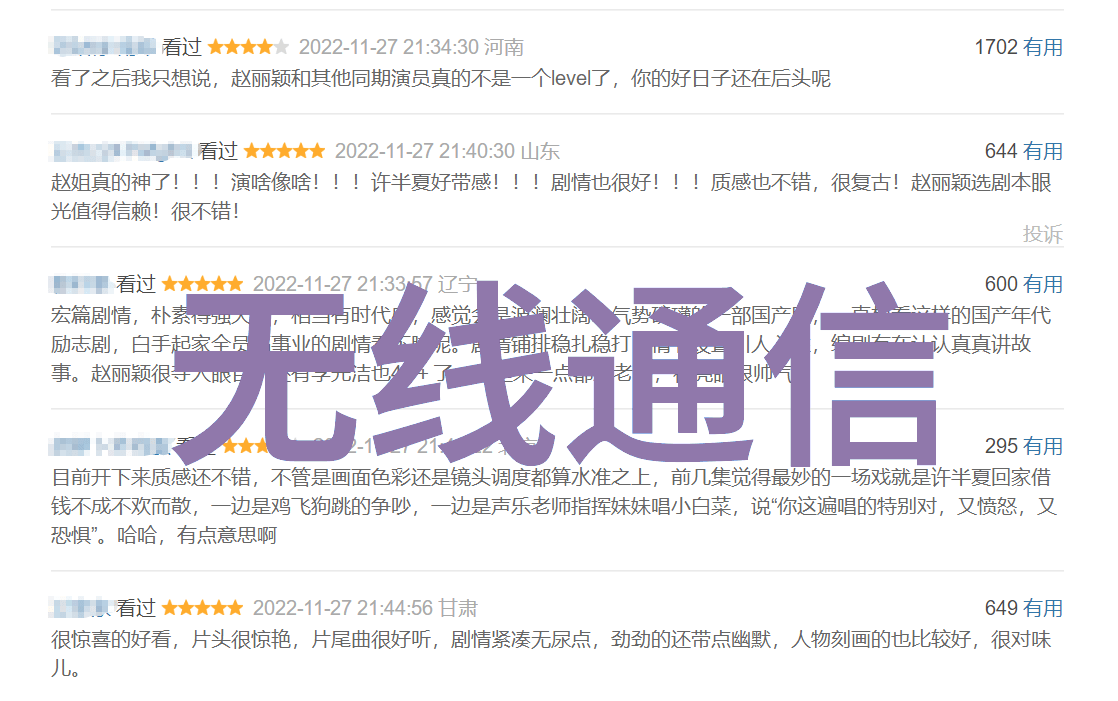Click the 投诉 report link
Image resolution: width=1118 pixels, height=701 pixels.
click(x=1042, y=234)
